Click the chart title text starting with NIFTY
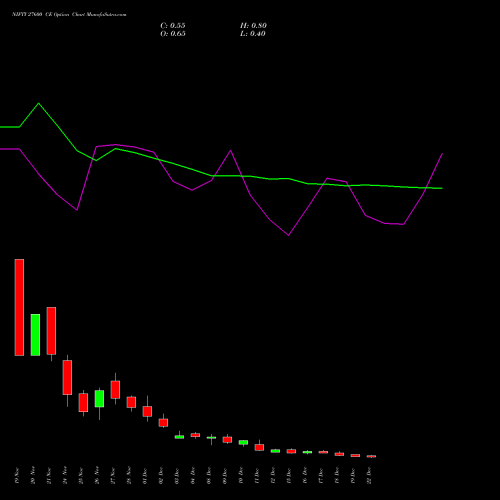500x500 pixels. [69, 15]
